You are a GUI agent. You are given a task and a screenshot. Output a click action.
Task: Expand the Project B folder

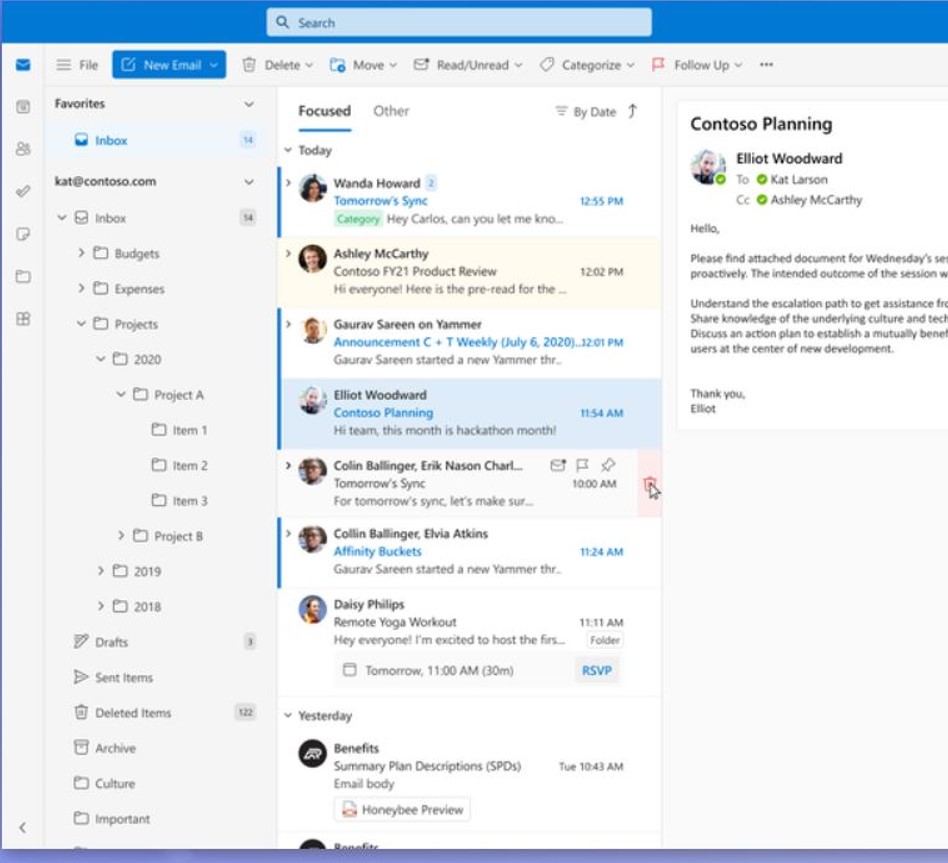(121, 535)
